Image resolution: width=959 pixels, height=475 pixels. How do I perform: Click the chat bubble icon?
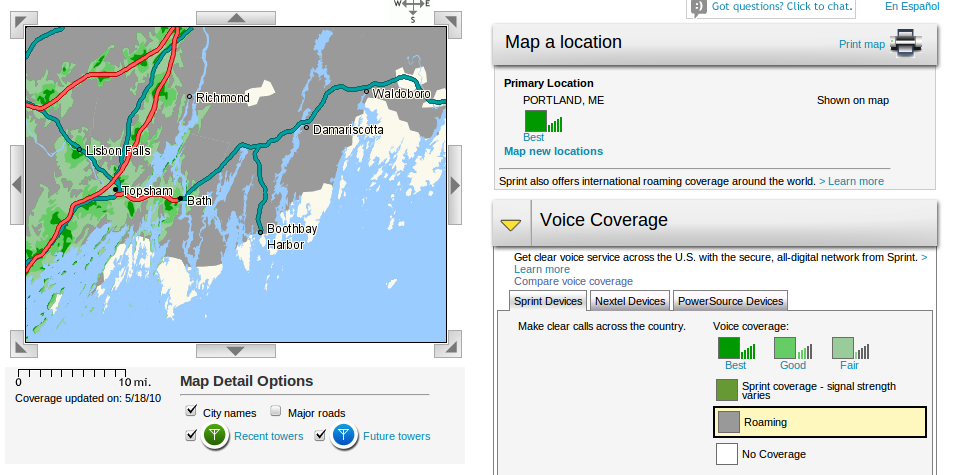pos(699,7)
